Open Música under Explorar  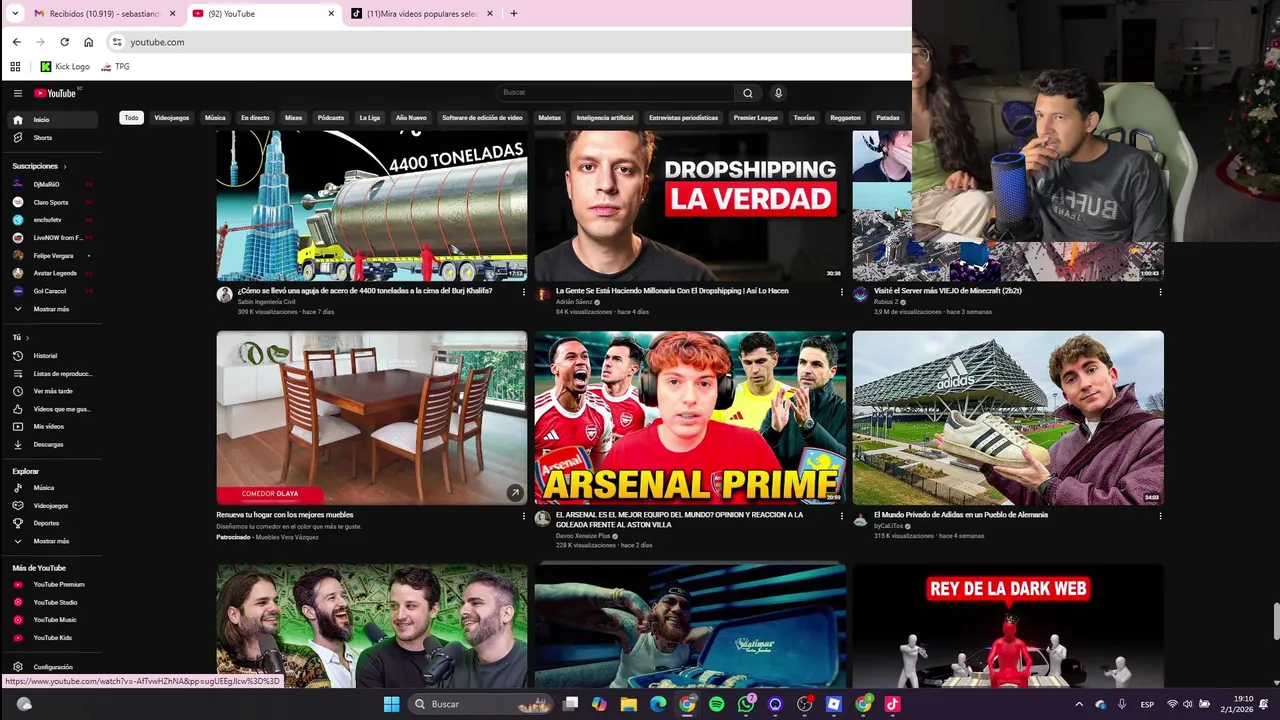click(53, 488)
